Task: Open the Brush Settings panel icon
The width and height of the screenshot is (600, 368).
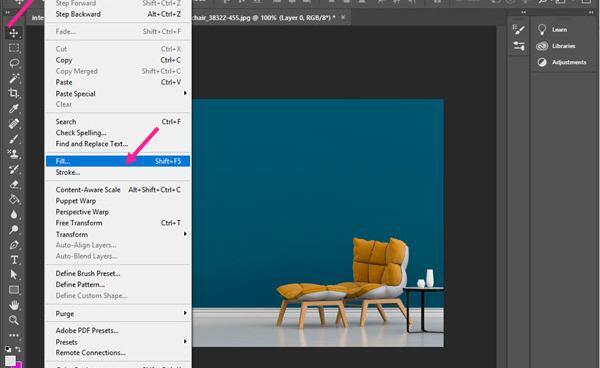Action: 518,29
